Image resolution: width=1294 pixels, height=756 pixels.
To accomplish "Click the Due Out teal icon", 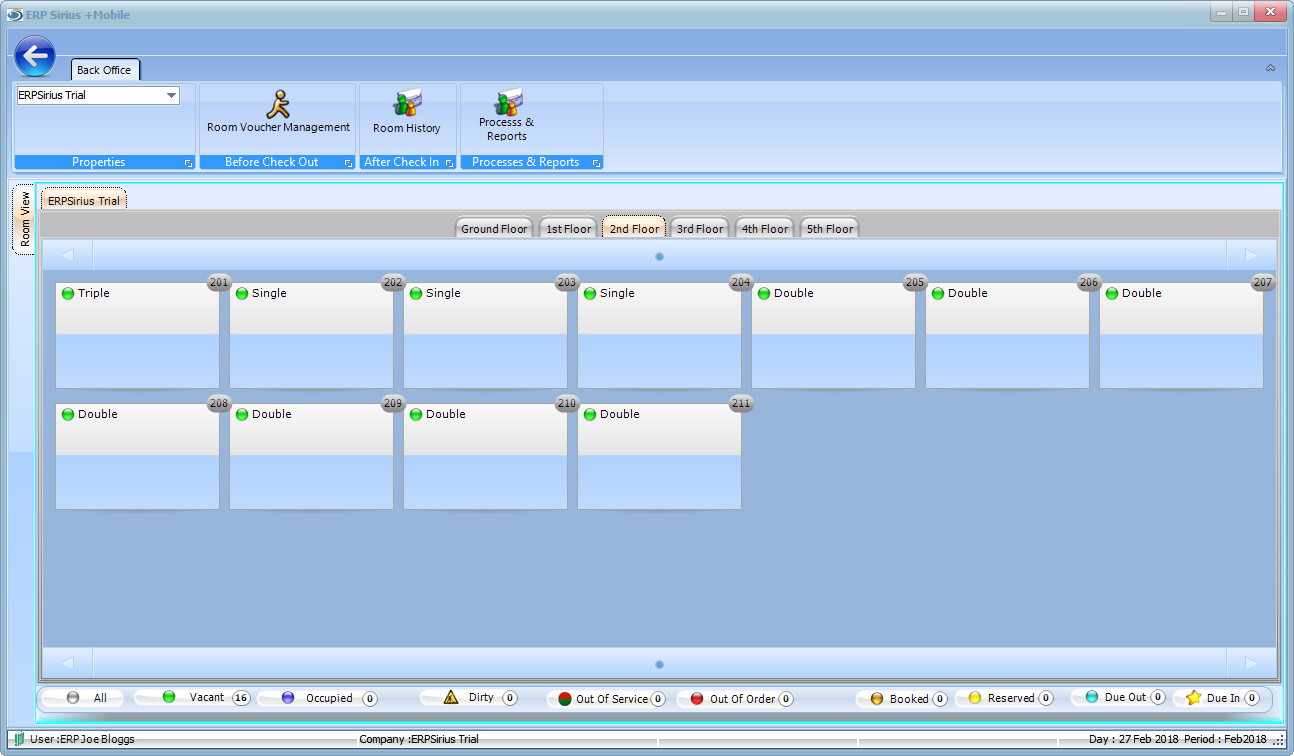I will tap(1092, 697).
